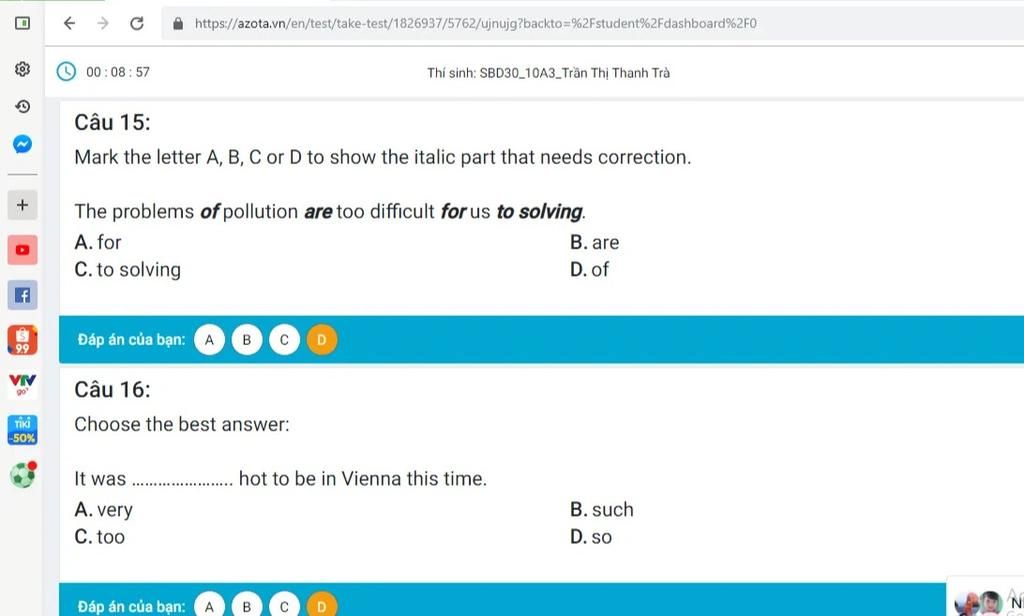Open the VTV Go sidebar shortcut

click(22, 385)
